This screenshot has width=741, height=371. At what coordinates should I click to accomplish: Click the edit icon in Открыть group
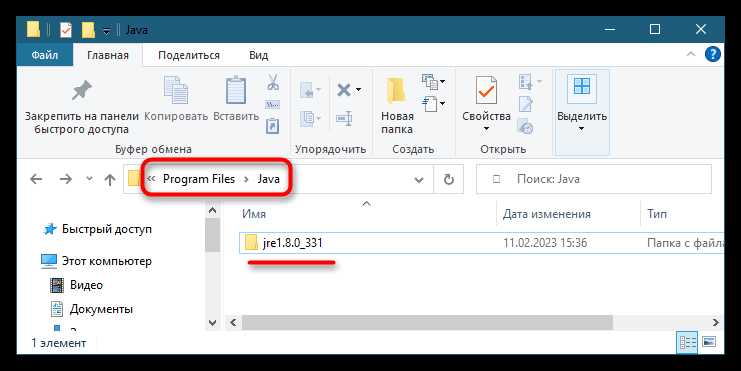pos(526,104)
